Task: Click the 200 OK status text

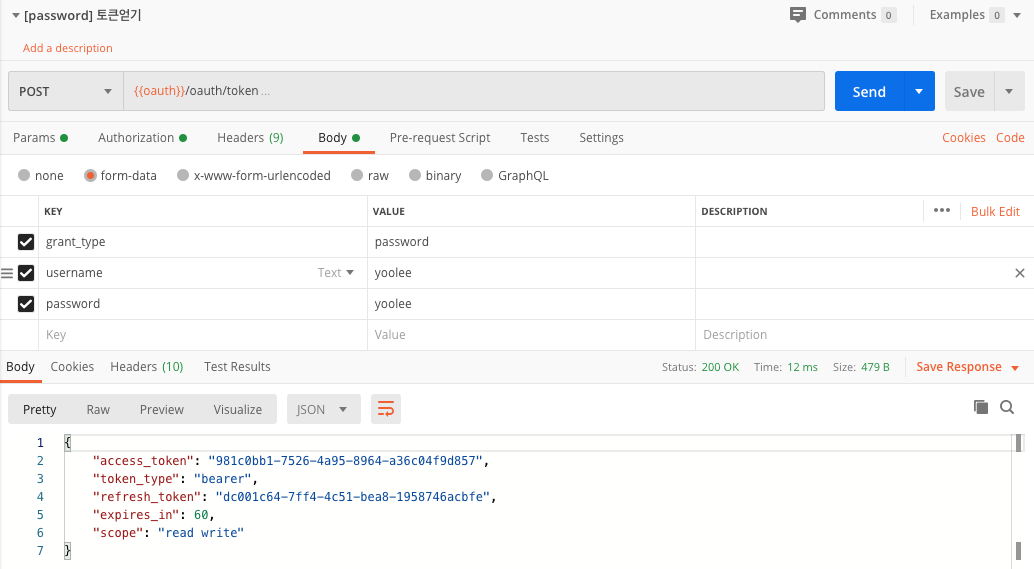Action: [720, 367]
